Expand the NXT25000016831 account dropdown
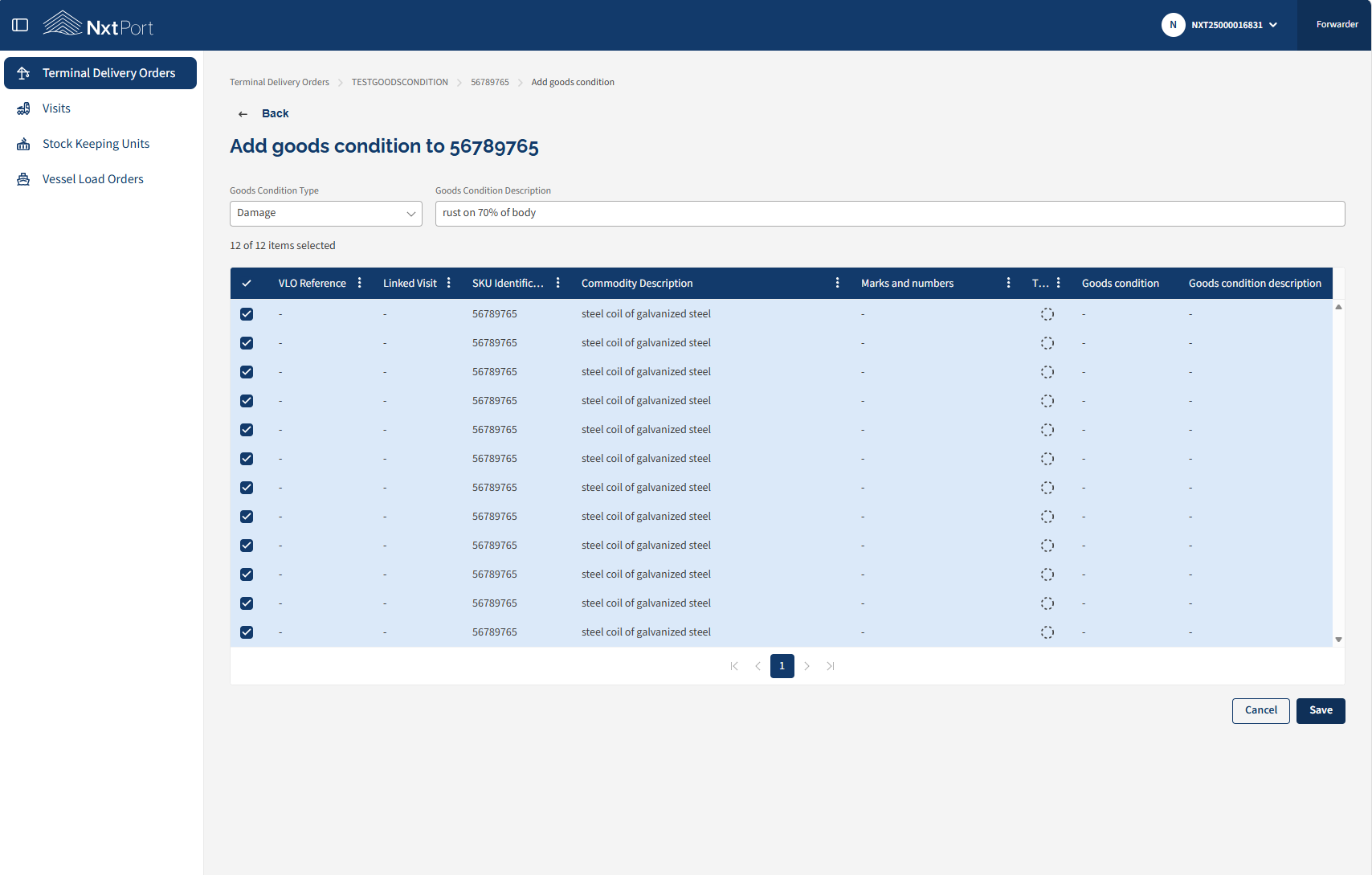The image size is (1372, 875). pos(1235,25)
